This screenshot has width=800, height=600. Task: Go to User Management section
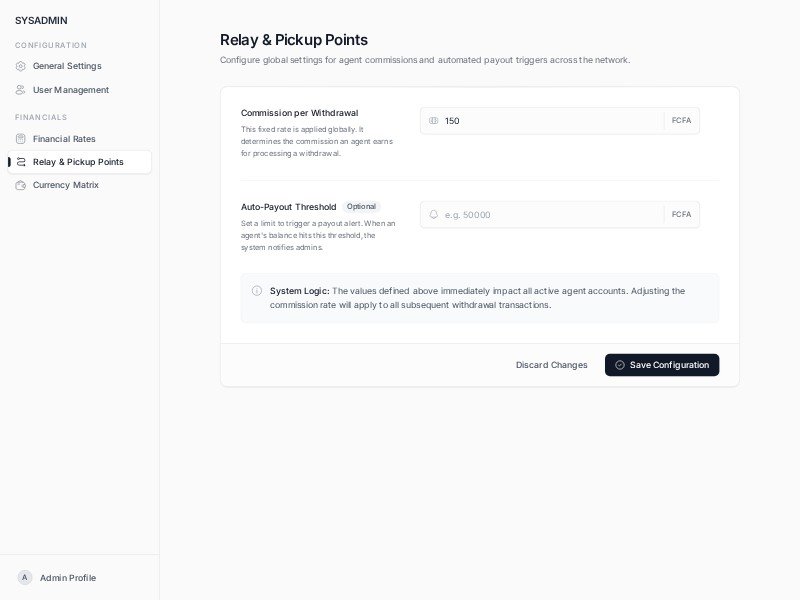pos(71,90)
